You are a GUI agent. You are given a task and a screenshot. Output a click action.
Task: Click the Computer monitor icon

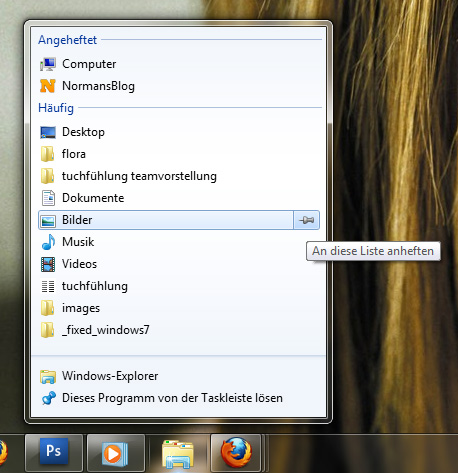[x=48, y=64]
